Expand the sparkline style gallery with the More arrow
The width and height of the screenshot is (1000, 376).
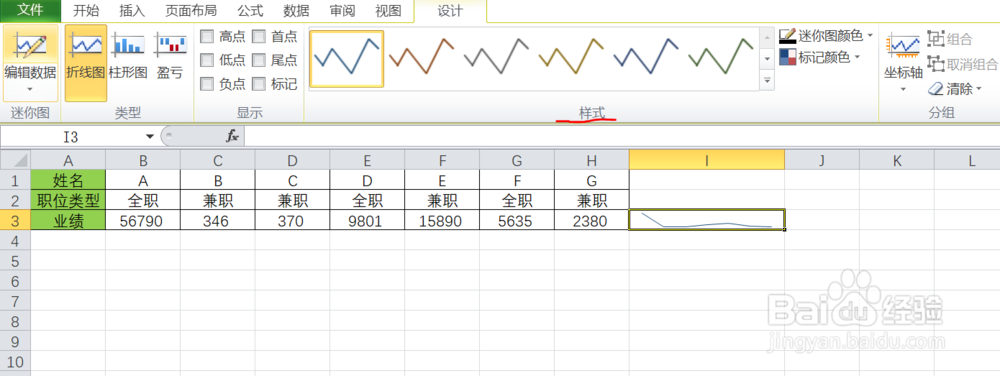(x=767, y=81)
